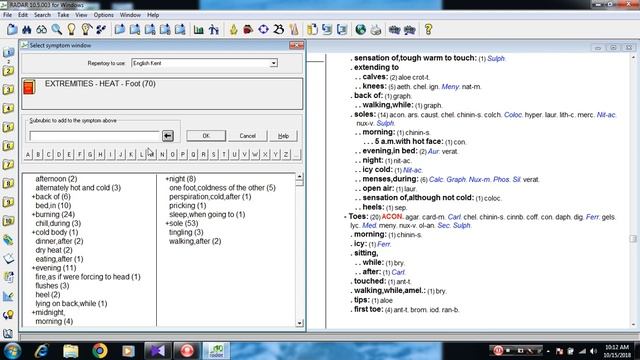Click the '23' number toolbar icon
The width and height of the screenshot is (640, 360).
pyautogui.click(x=279, y=29)
